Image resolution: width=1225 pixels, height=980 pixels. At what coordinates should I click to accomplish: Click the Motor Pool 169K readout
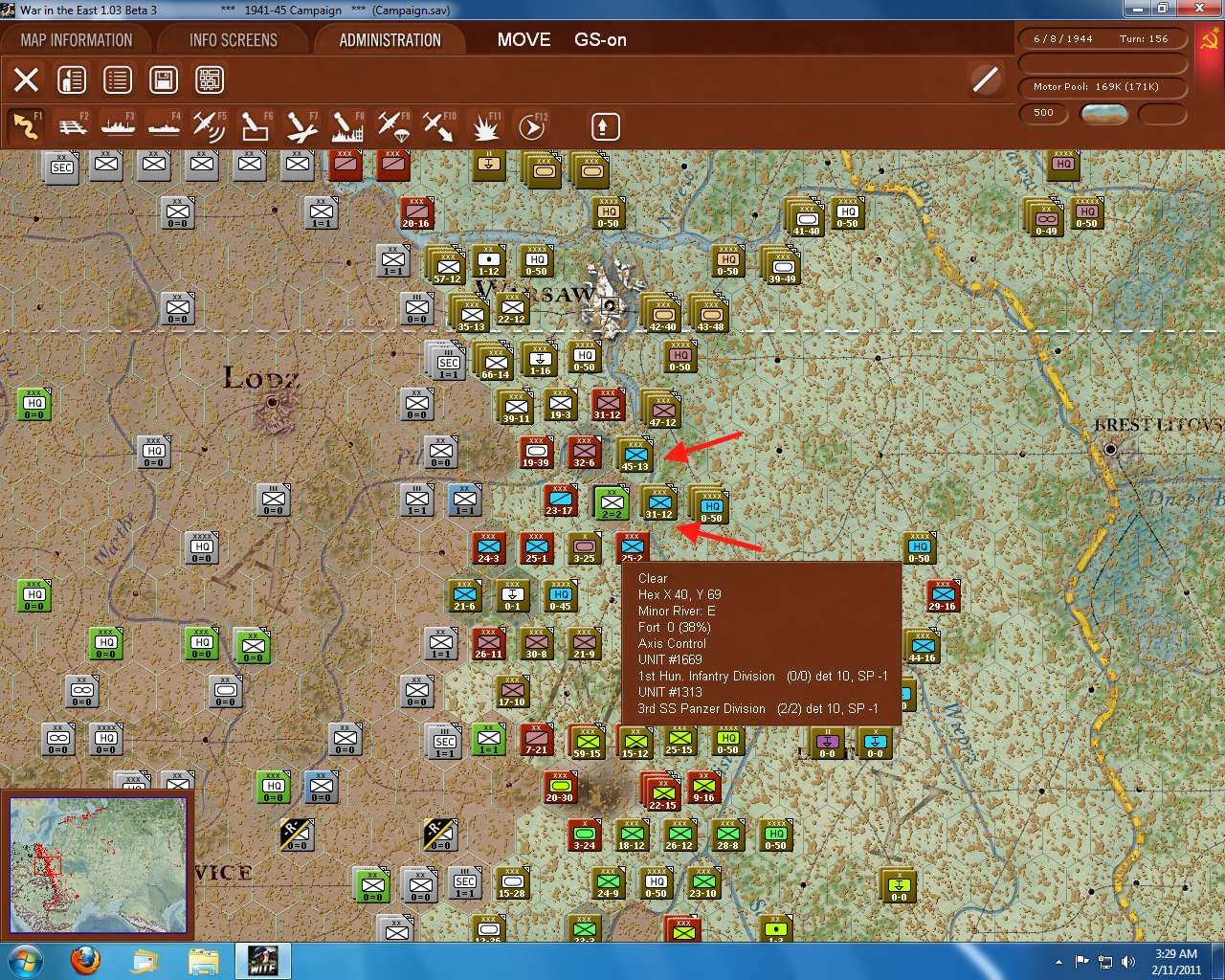tap(1102, 87)
